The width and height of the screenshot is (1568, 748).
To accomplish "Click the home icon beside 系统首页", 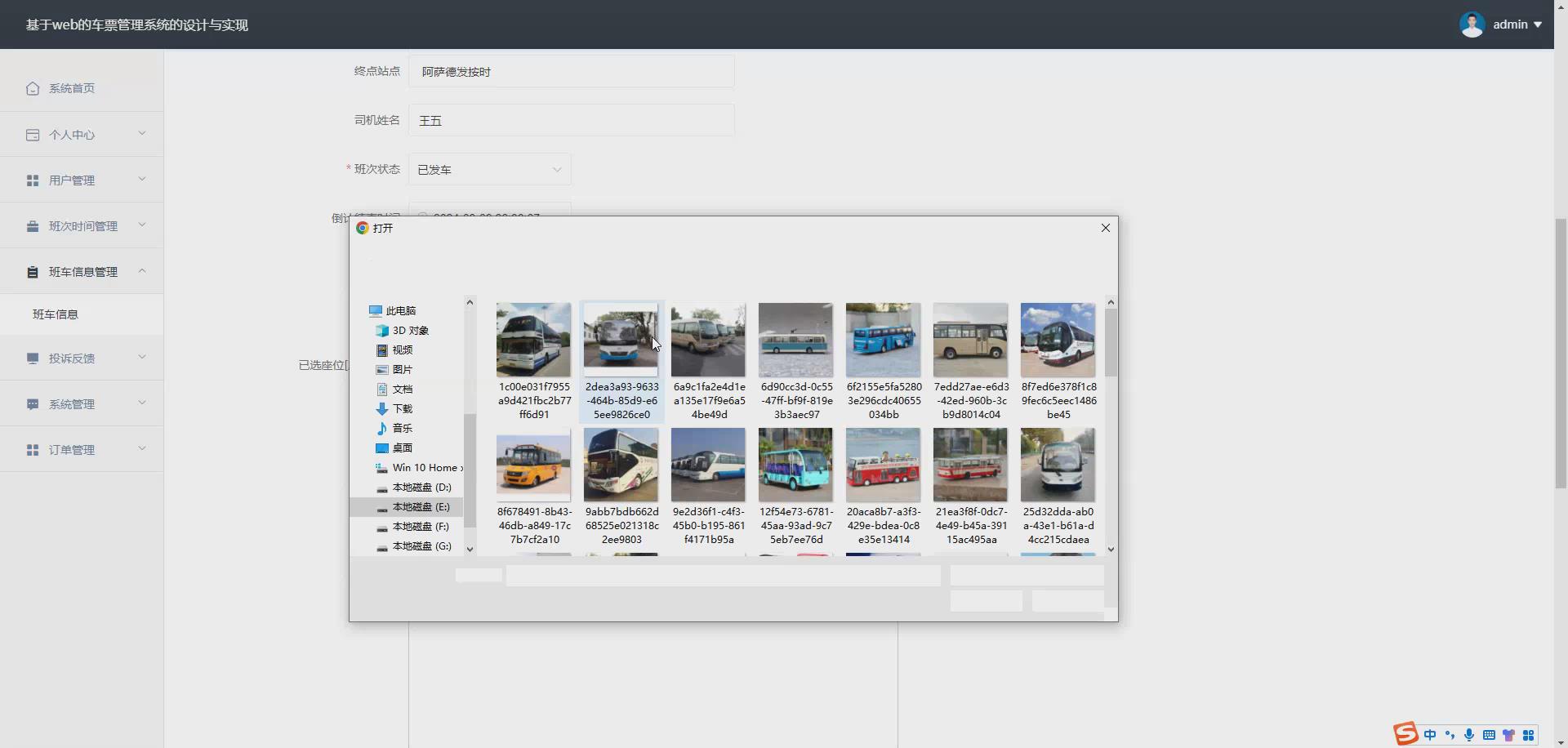I will click(x=33, y=88).
